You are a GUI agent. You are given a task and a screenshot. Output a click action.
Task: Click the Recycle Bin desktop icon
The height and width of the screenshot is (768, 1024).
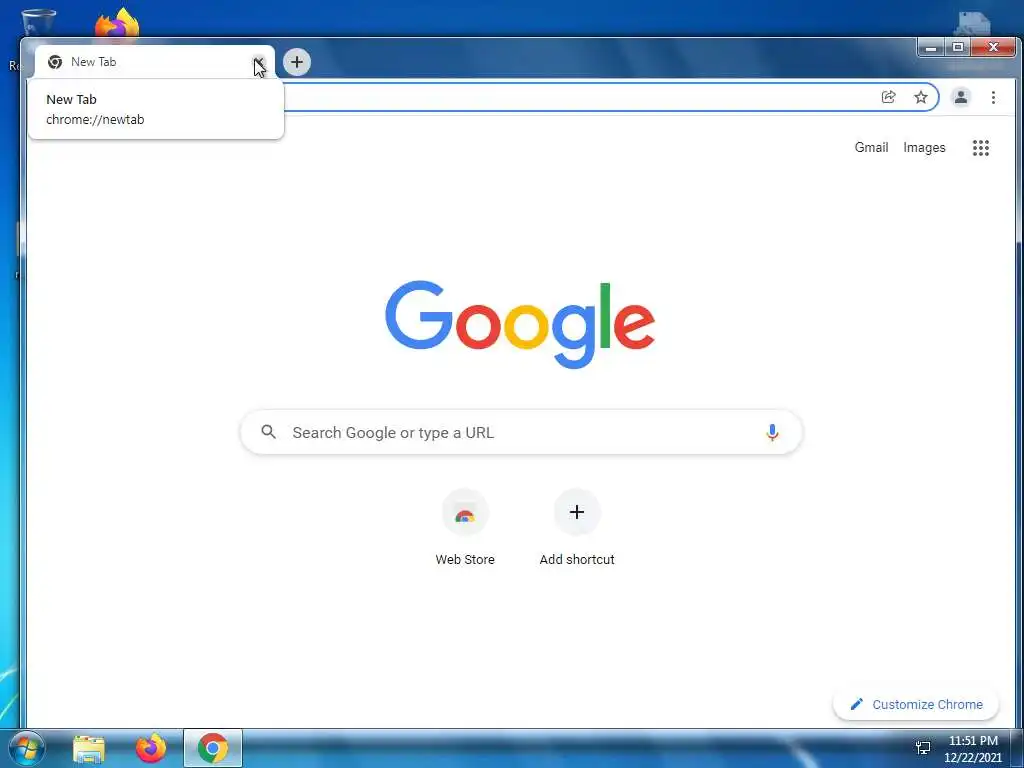[38, 23]
